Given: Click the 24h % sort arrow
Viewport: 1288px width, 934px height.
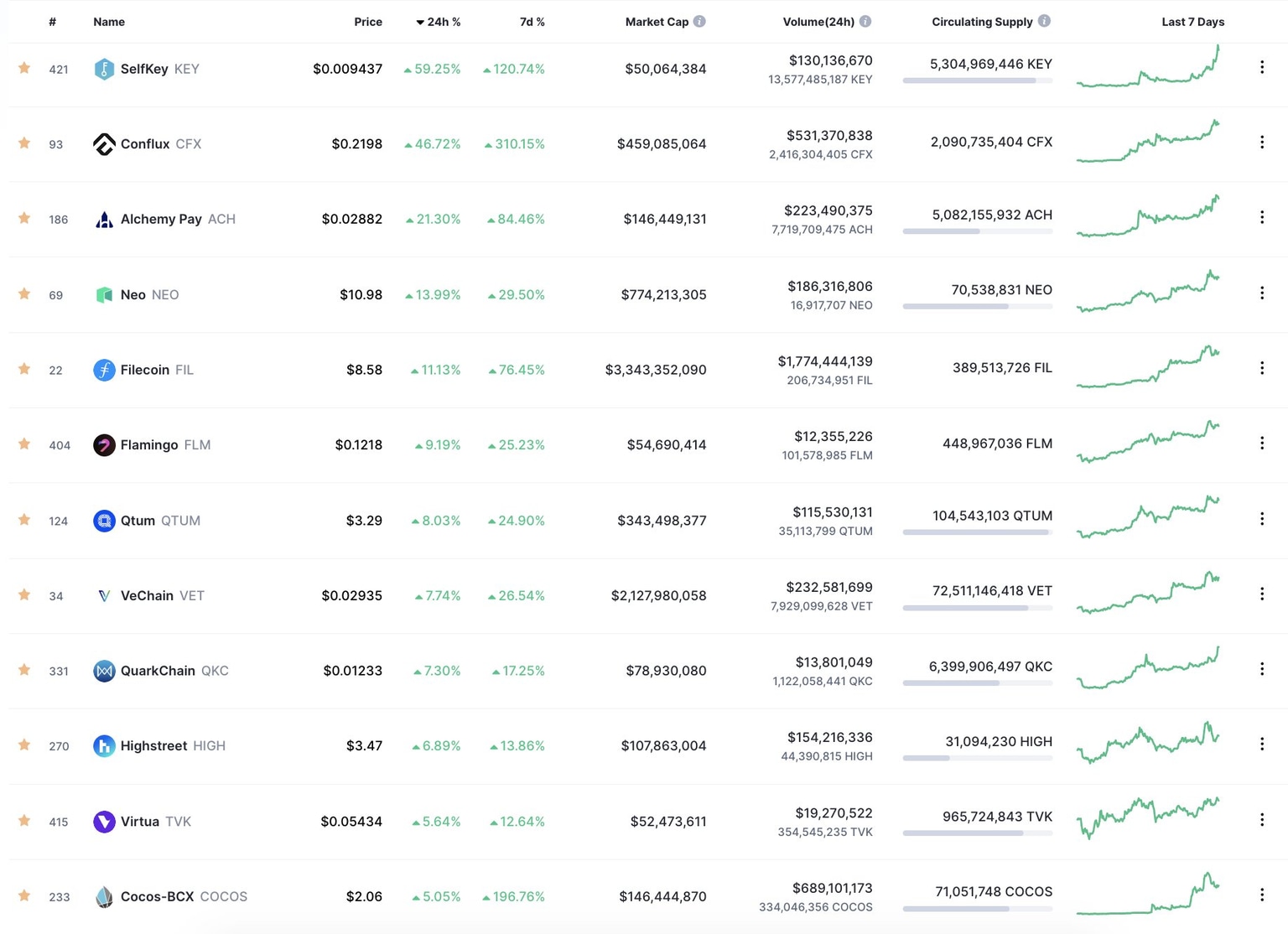Looking at the screenshot, I should pos(418,23).
